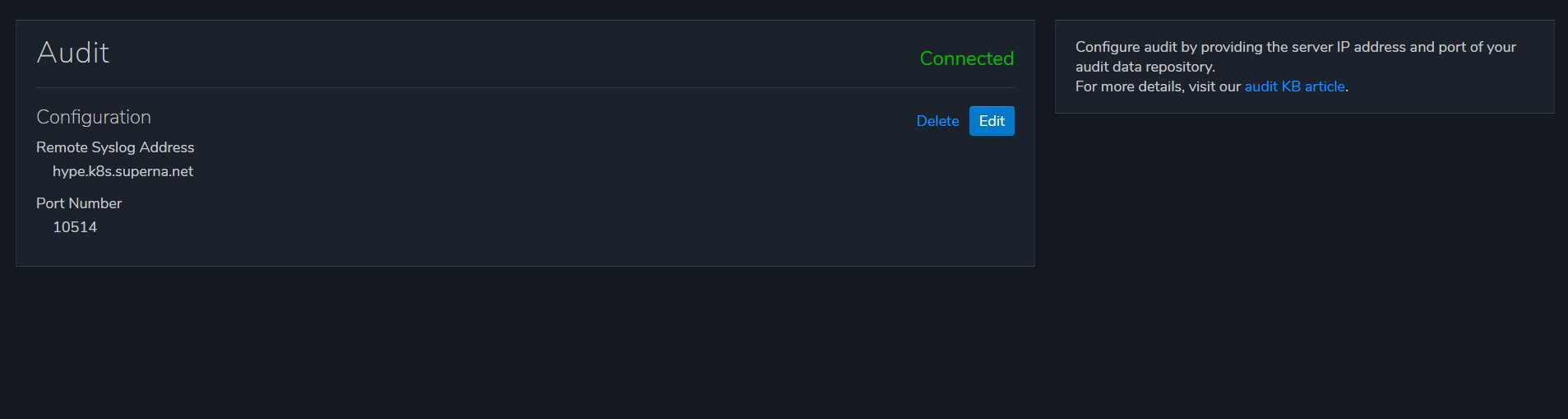Click the divider line beneath the Audit title
The height and width of the screenshot is (419, 1568).
525,87
